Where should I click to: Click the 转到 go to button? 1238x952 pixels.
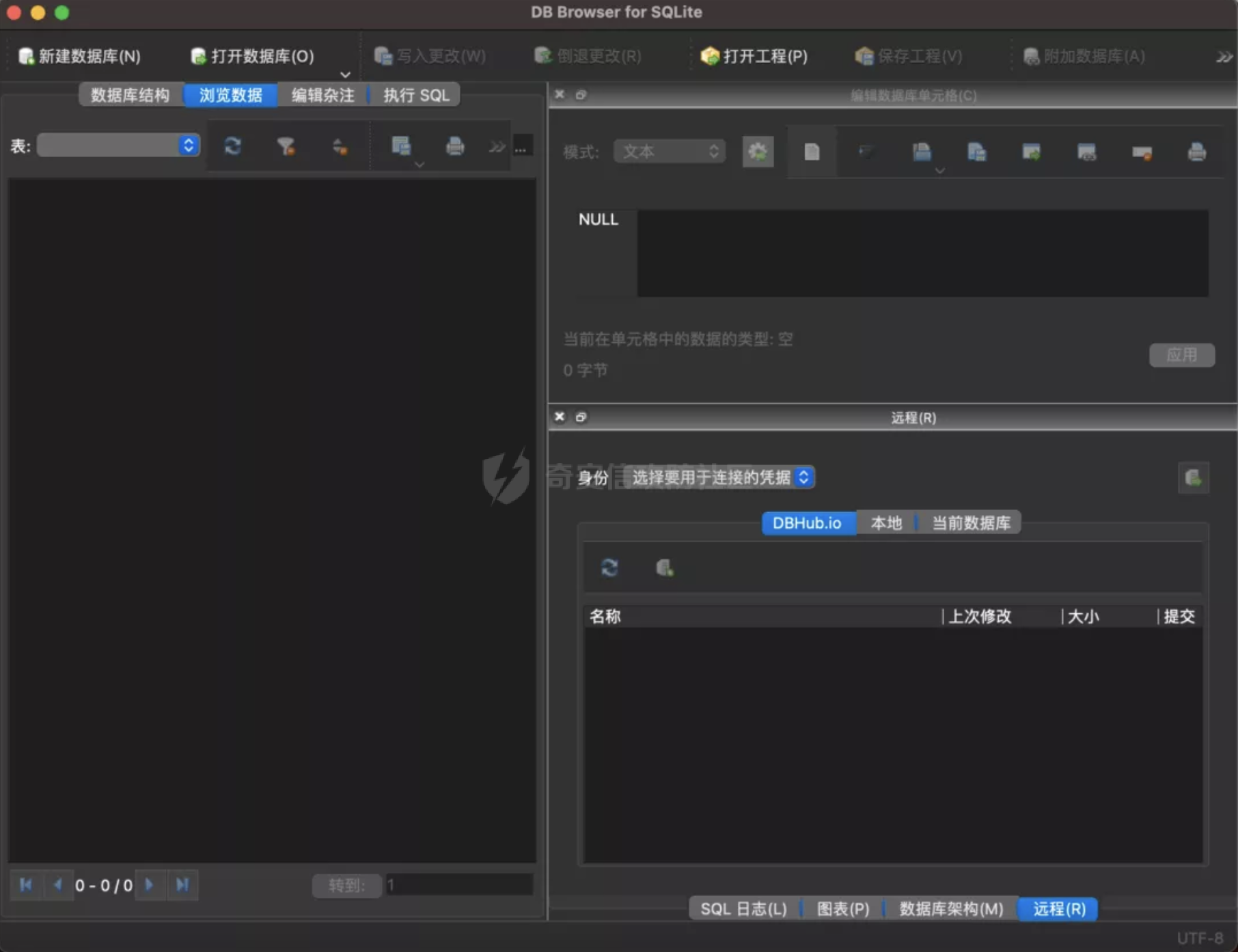tap(347, 886)
